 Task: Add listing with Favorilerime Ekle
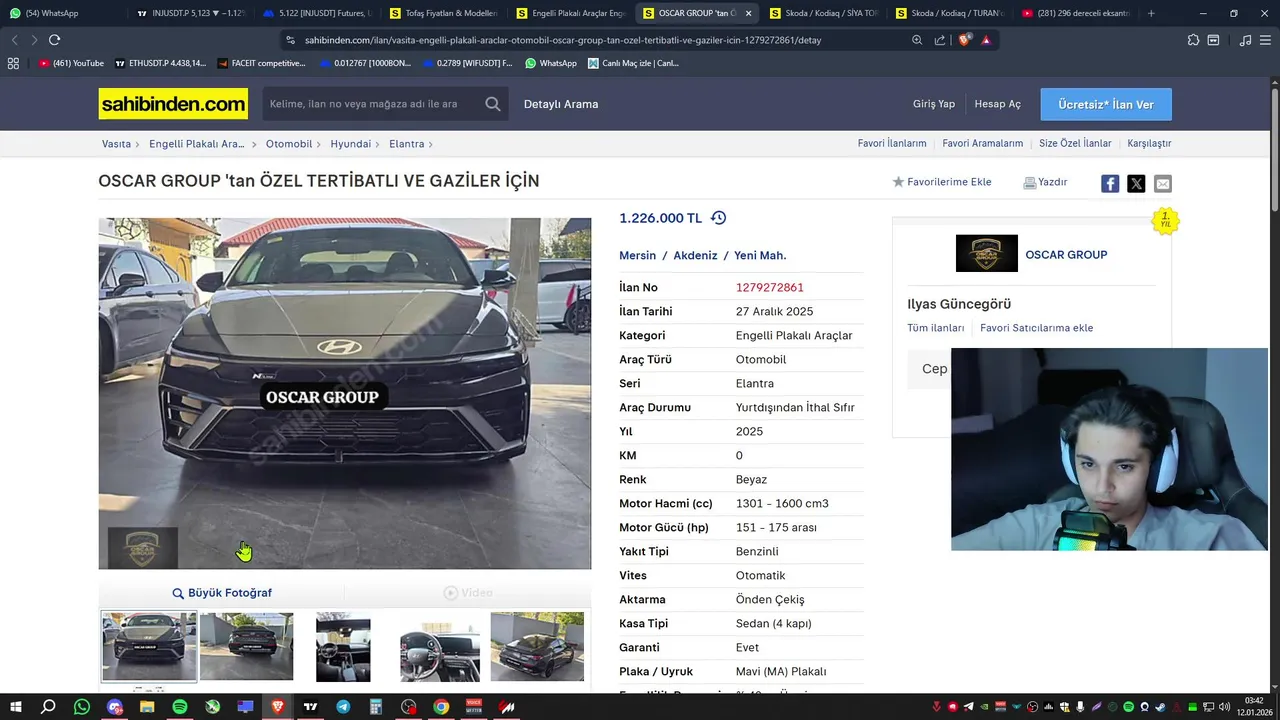point(942,182)
